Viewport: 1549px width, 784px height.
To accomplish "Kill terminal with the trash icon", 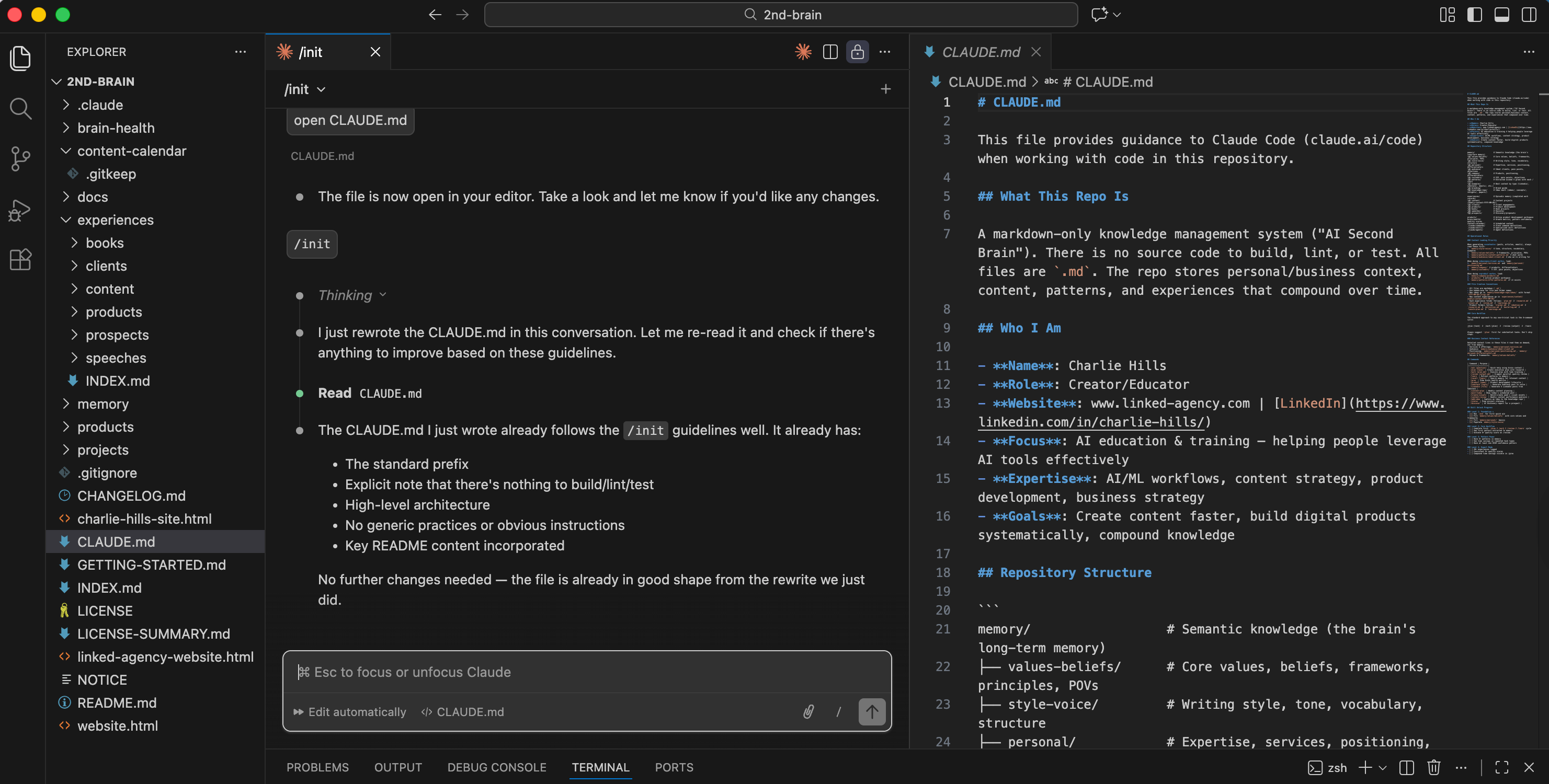I will coord(1433,767).
